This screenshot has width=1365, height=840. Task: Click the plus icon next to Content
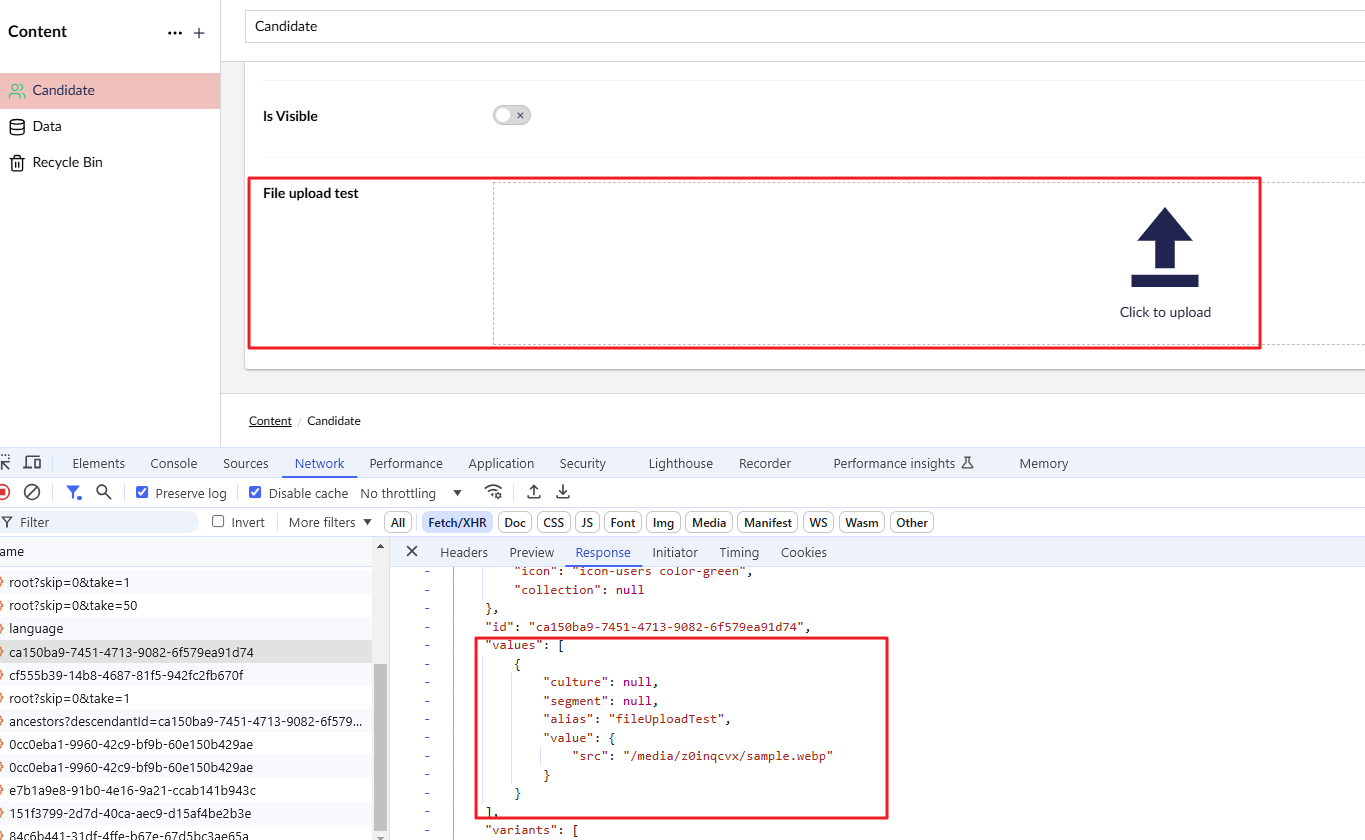[199, 33]
